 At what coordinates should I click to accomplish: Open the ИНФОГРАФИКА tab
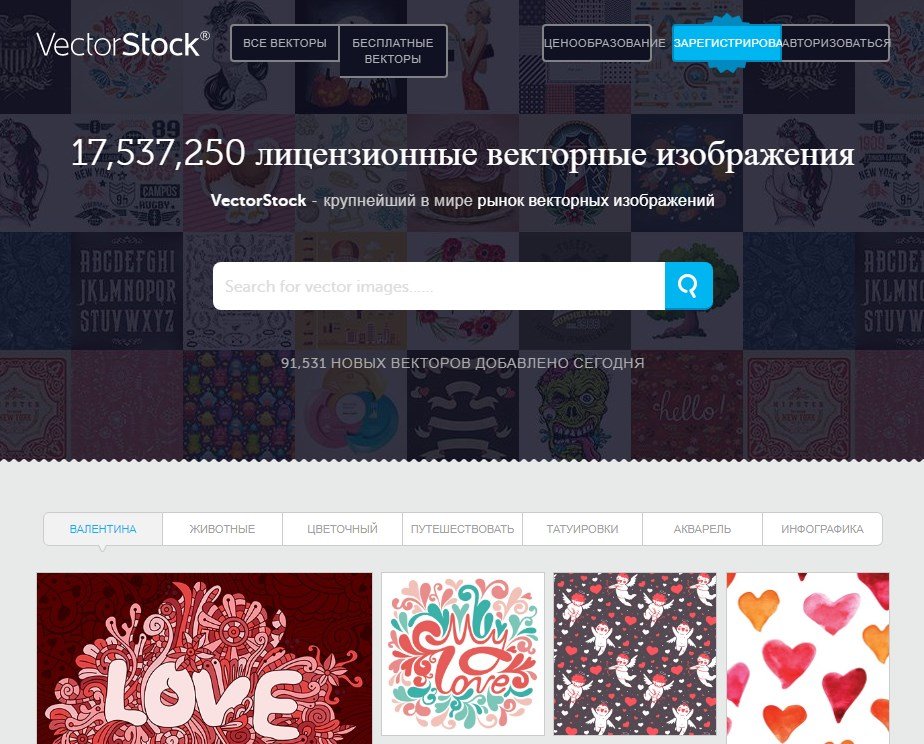822,529
